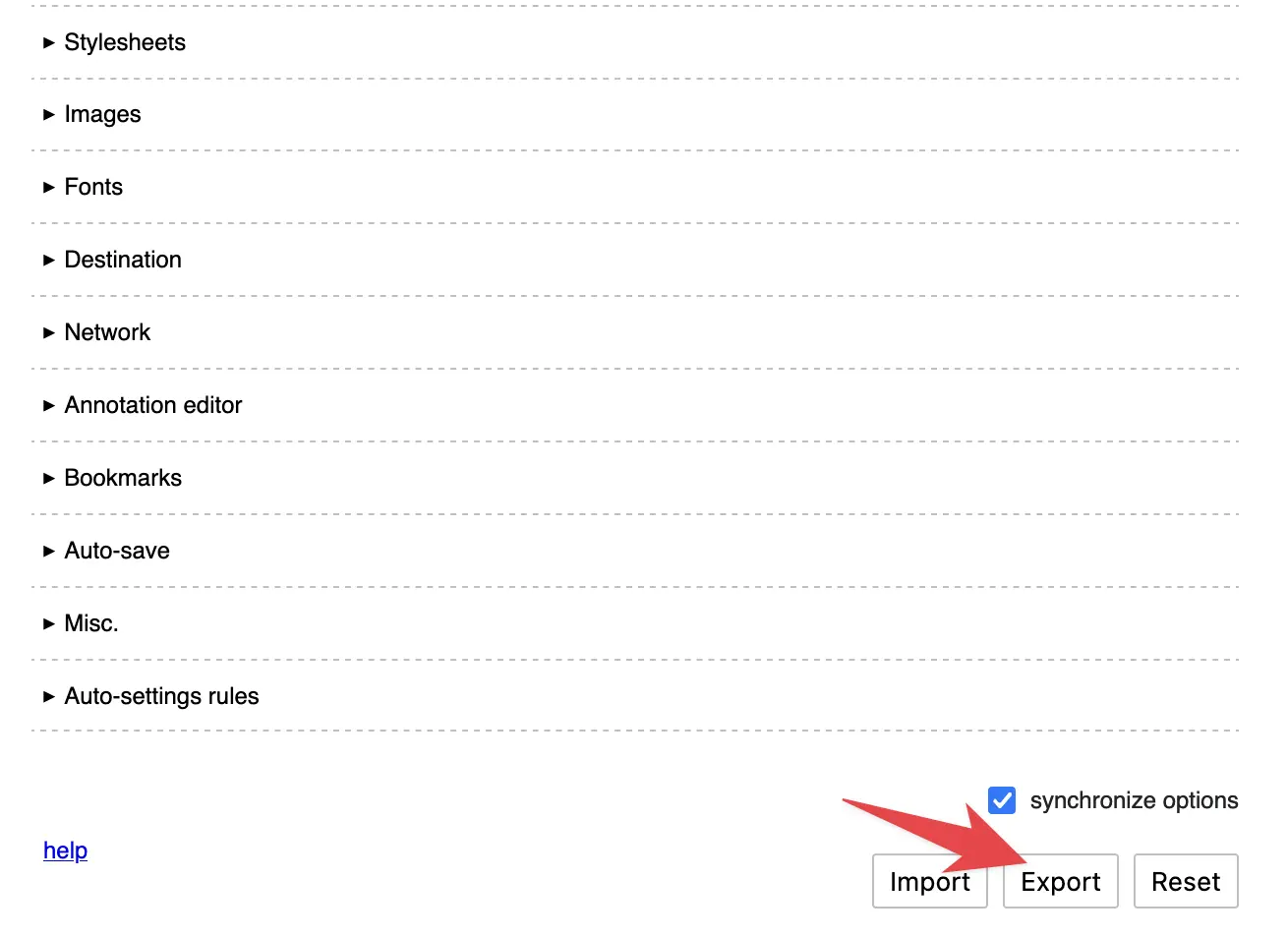Expand the Auto-save settings

pyautogui.click(x=117, y=552)
